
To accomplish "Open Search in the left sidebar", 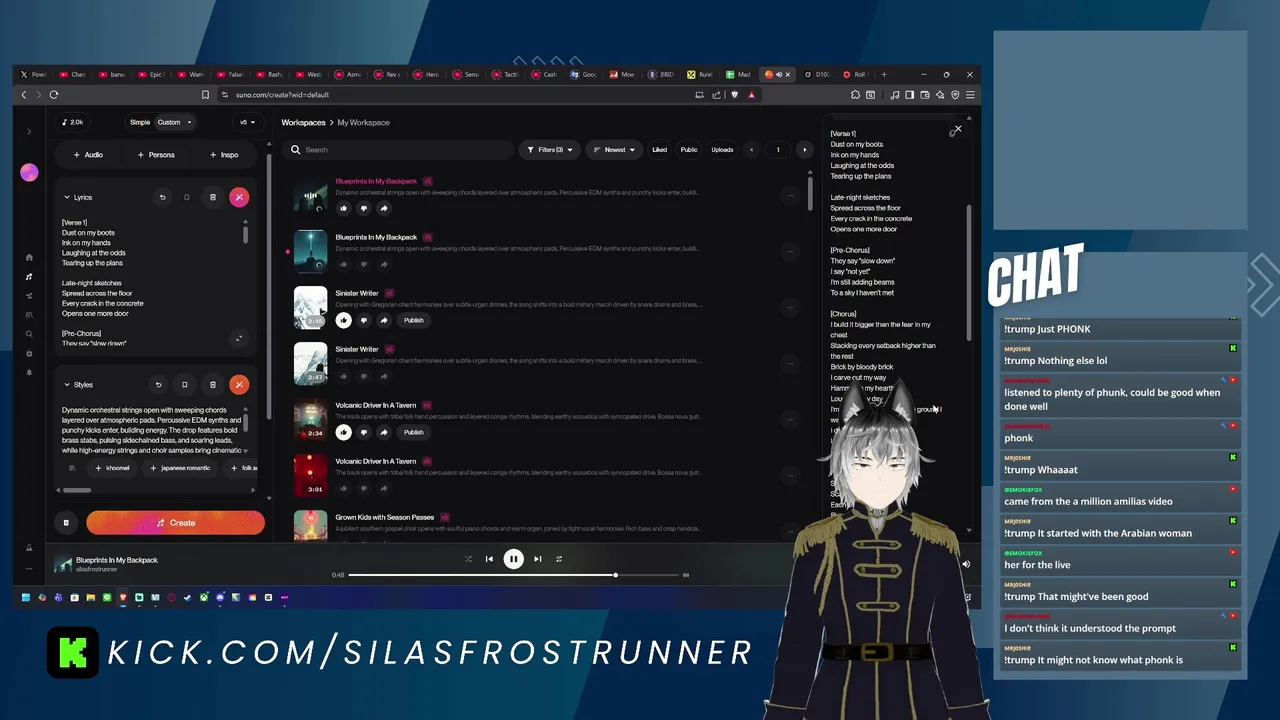I will click(x=29, y=334).
